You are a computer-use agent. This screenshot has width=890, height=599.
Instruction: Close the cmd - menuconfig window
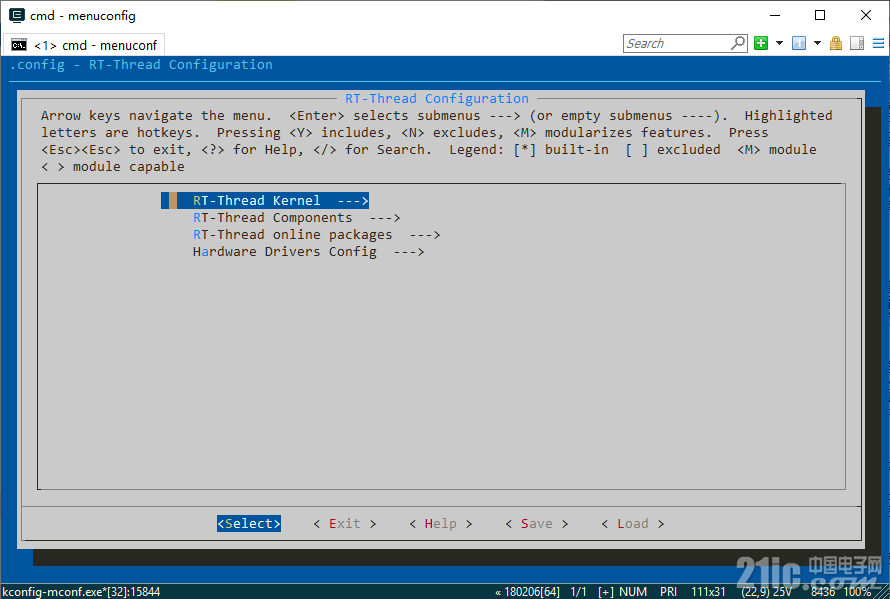click(866, 15)
